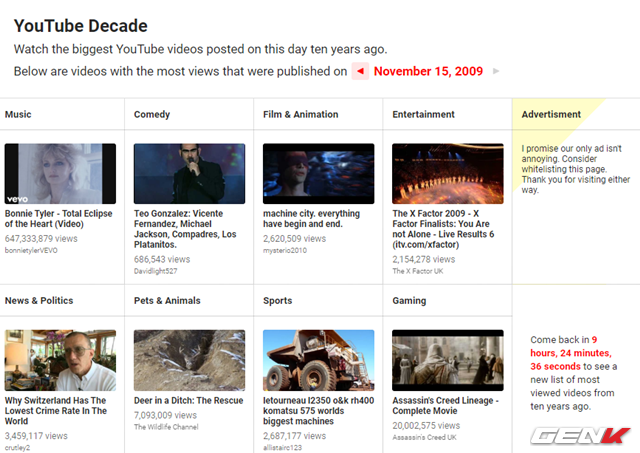Play the machine city video thumbnail
640x453 pixels.
(x=318, y=174)
